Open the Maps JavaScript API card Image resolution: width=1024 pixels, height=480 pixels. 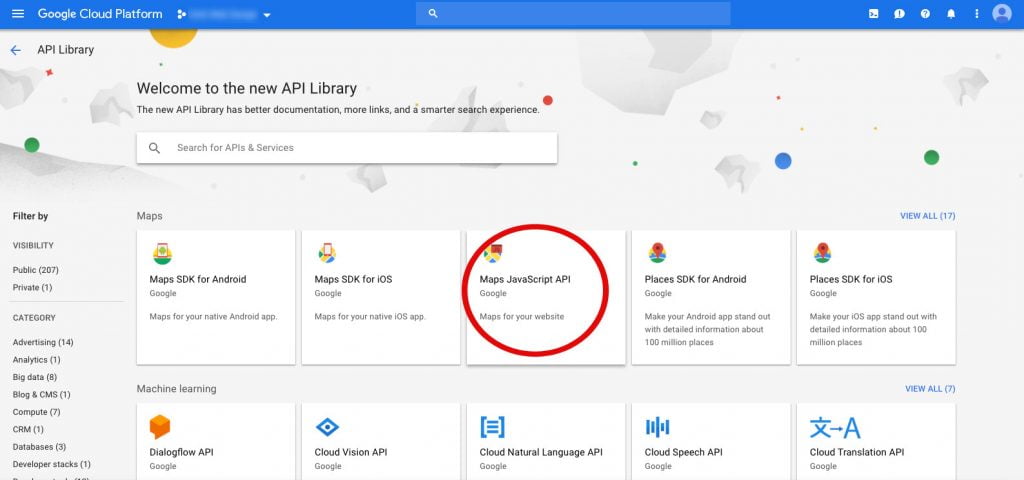pos(546,297)
